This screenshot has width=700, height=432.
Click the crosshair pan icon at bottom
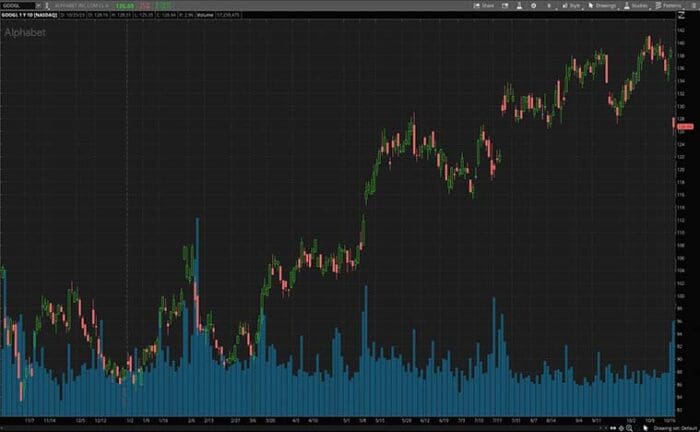pos(621,428)
